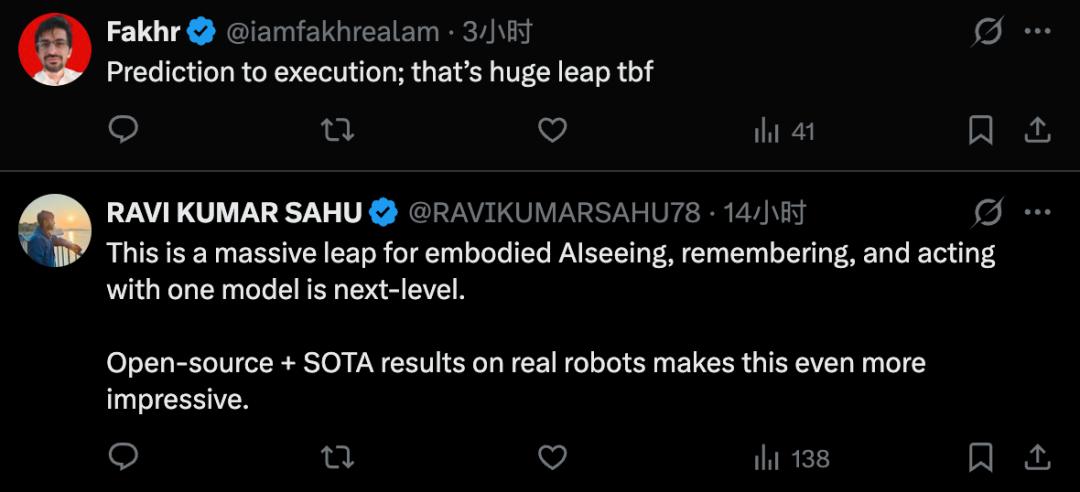Bookmark Fakhr's tweet
Image resolution: width=1080 pixels, height=492 pixels.
981,130
